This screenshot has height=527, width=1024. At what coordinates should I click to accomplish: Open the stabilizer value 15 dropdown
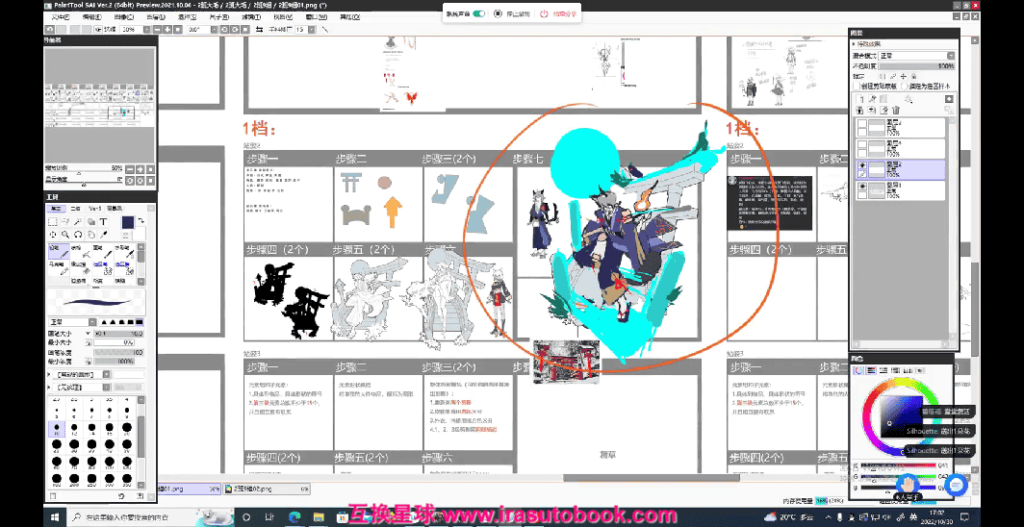pos(310,29)
